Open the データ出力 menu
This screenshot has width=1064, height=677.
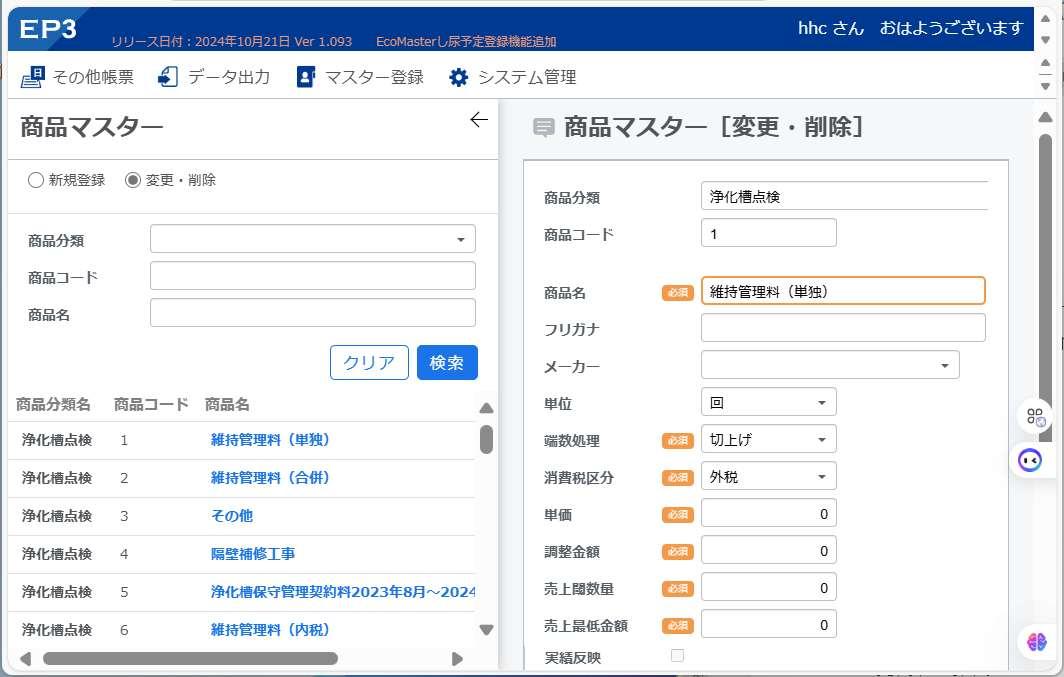click(214, 77)
